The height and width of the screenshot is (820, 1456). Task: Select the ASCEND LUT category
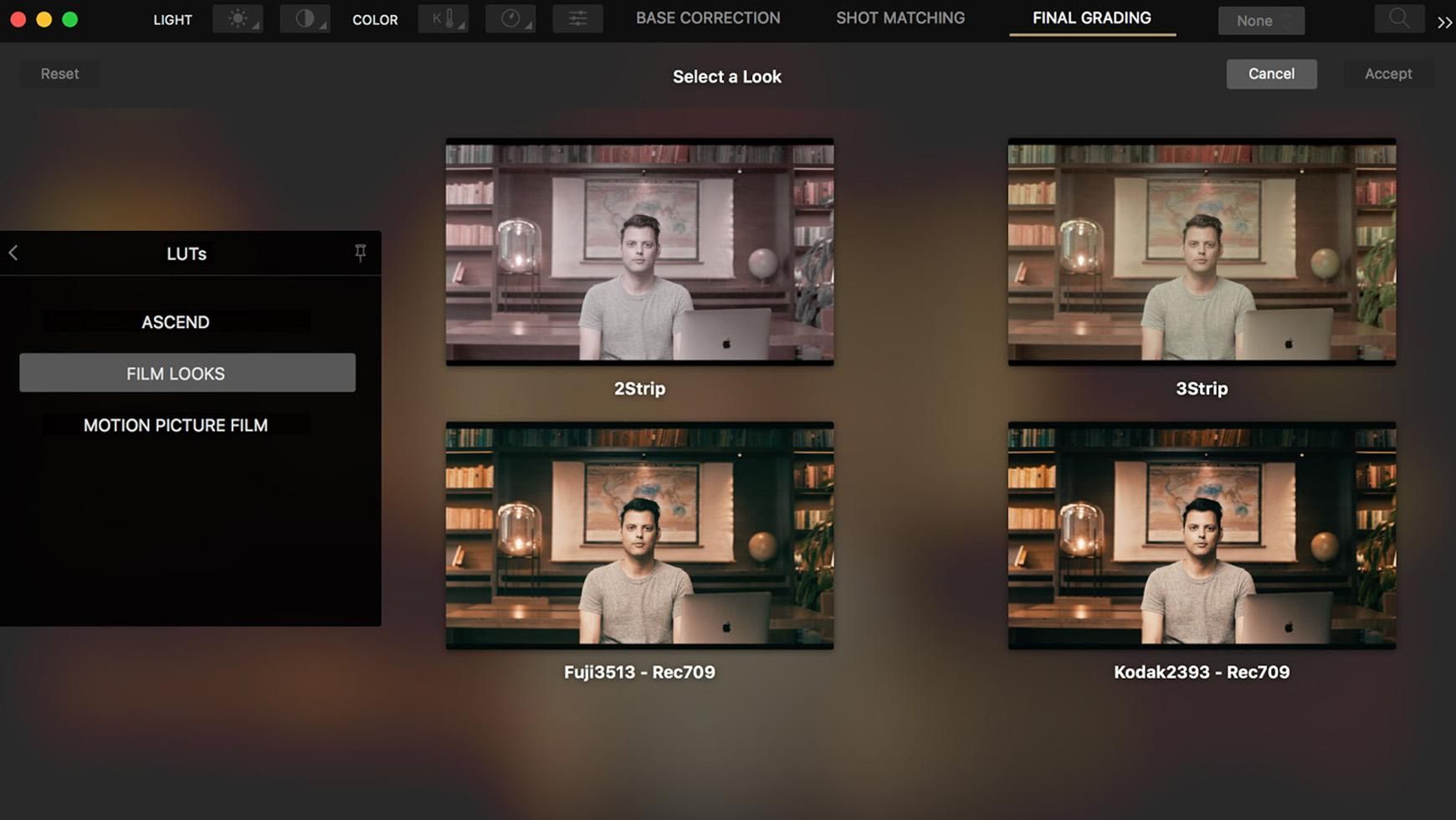(176, 322)
